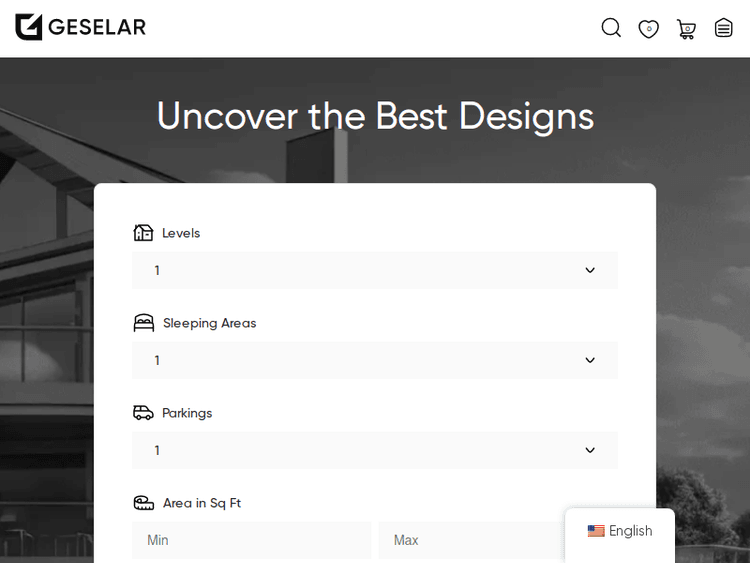Open the search icon in header
Image resolution: width=750 pixels, height=563 pixels.
pyautogui.click(x=611, y=28)
